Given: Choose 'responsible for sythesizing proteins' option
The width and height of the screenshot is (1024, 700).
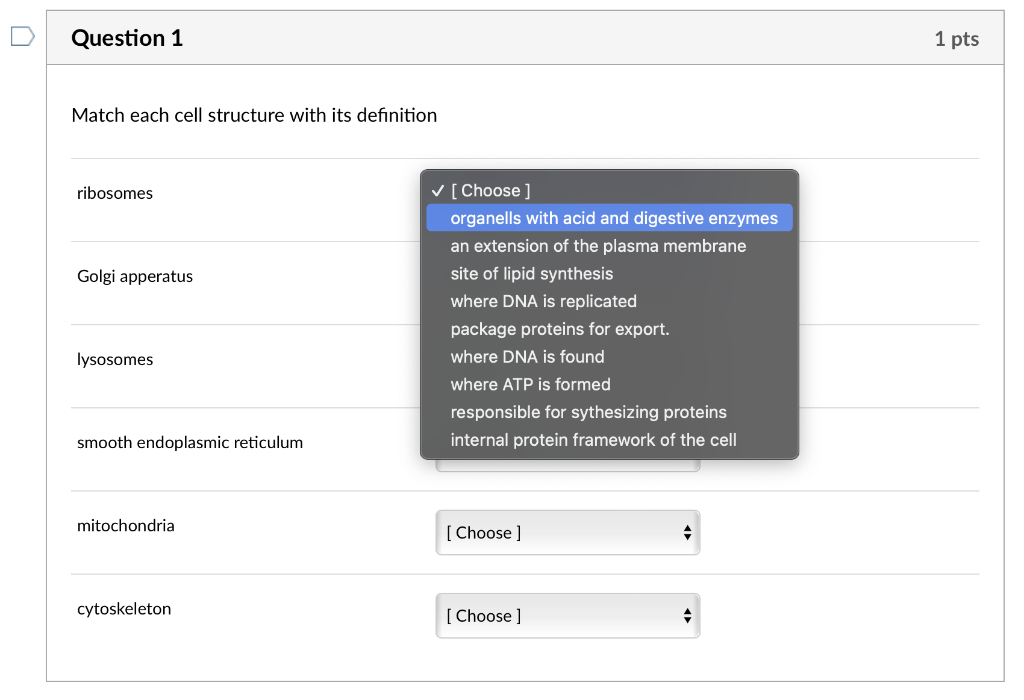Looking at the screenshot, I should point(588,412).
